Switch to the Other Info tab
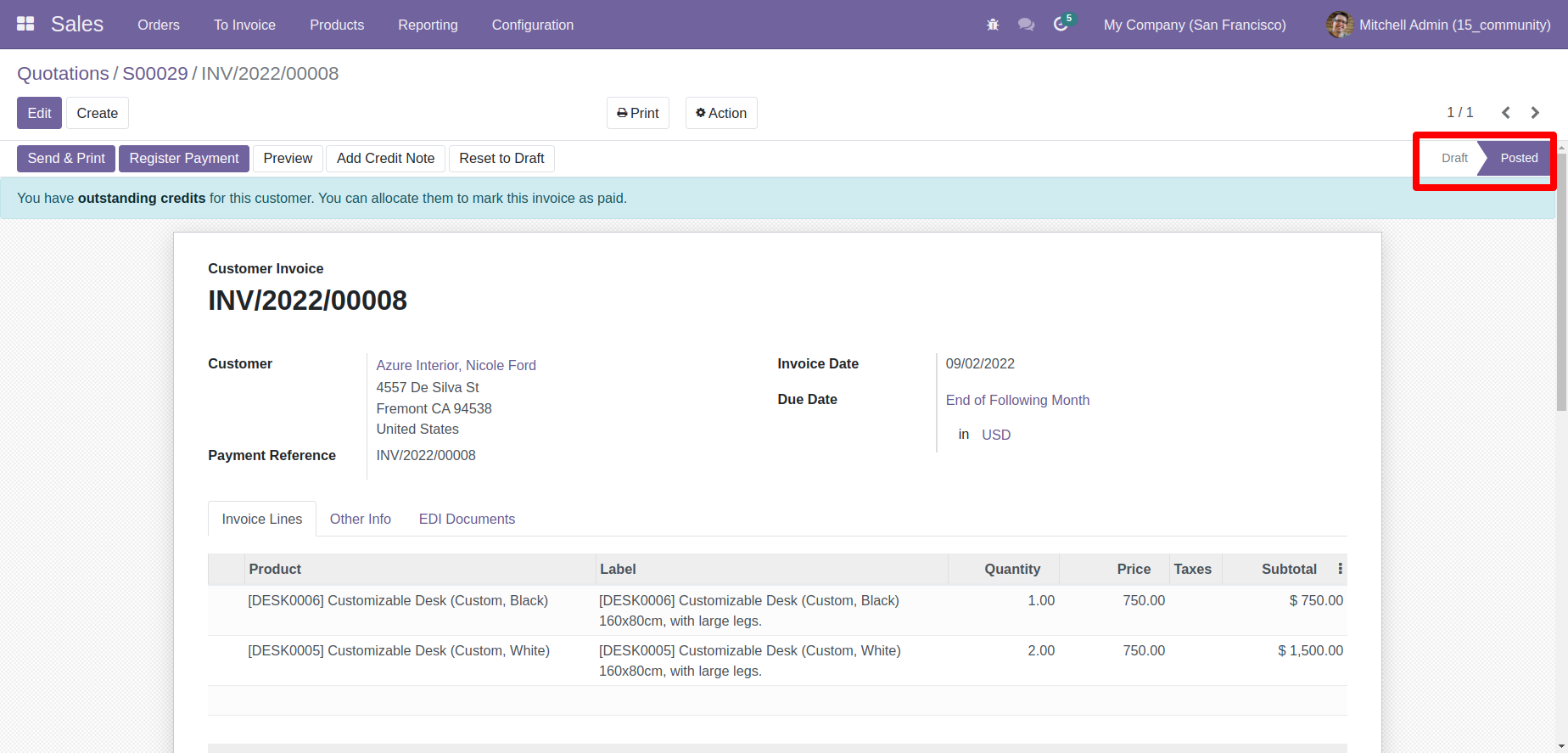The height and width of the screenshot is (753, 1568). click(361, 519)
